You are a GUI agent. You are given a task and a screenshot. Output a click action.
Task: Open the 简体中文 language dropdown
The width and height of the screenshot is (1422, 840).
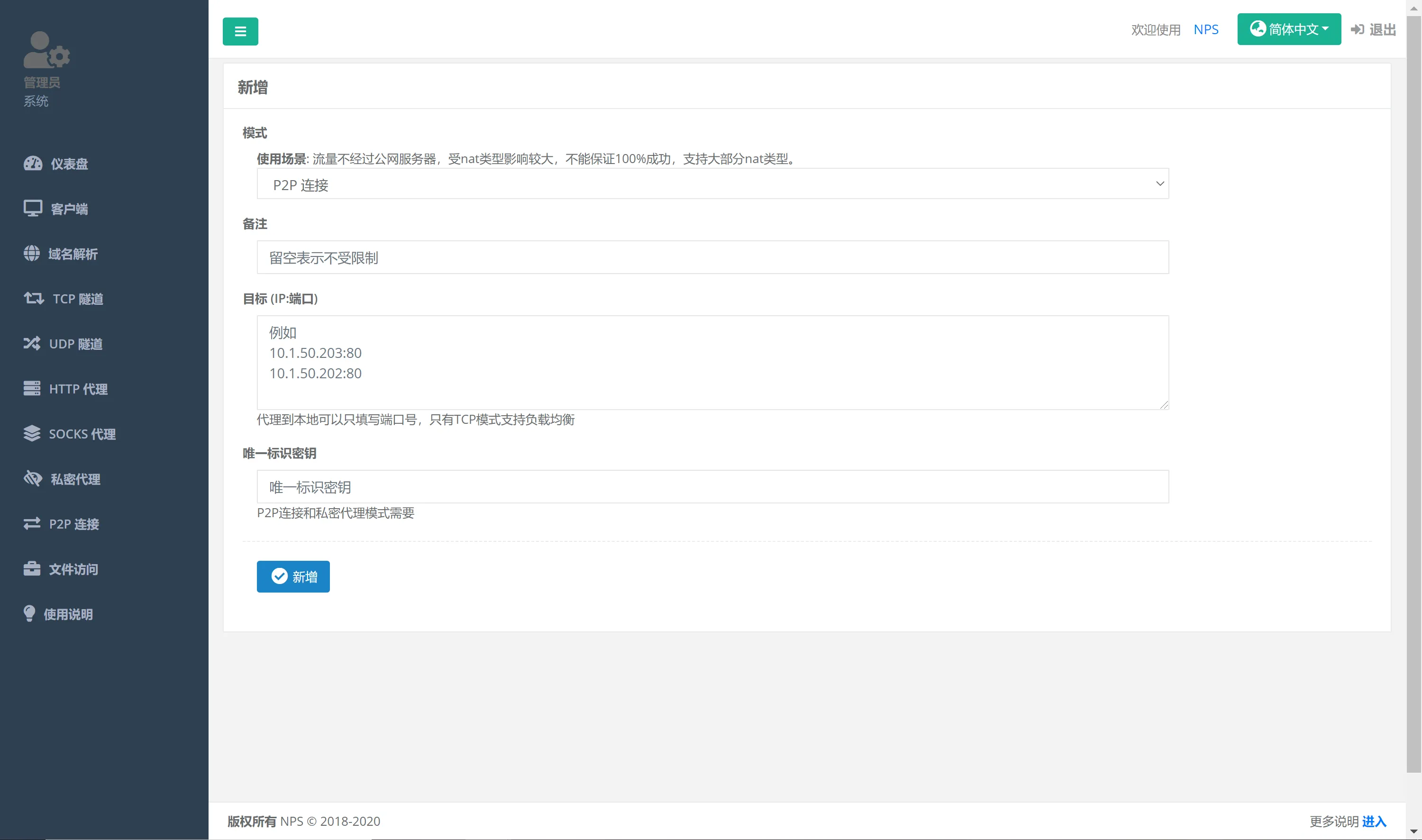pos(1289,29)
